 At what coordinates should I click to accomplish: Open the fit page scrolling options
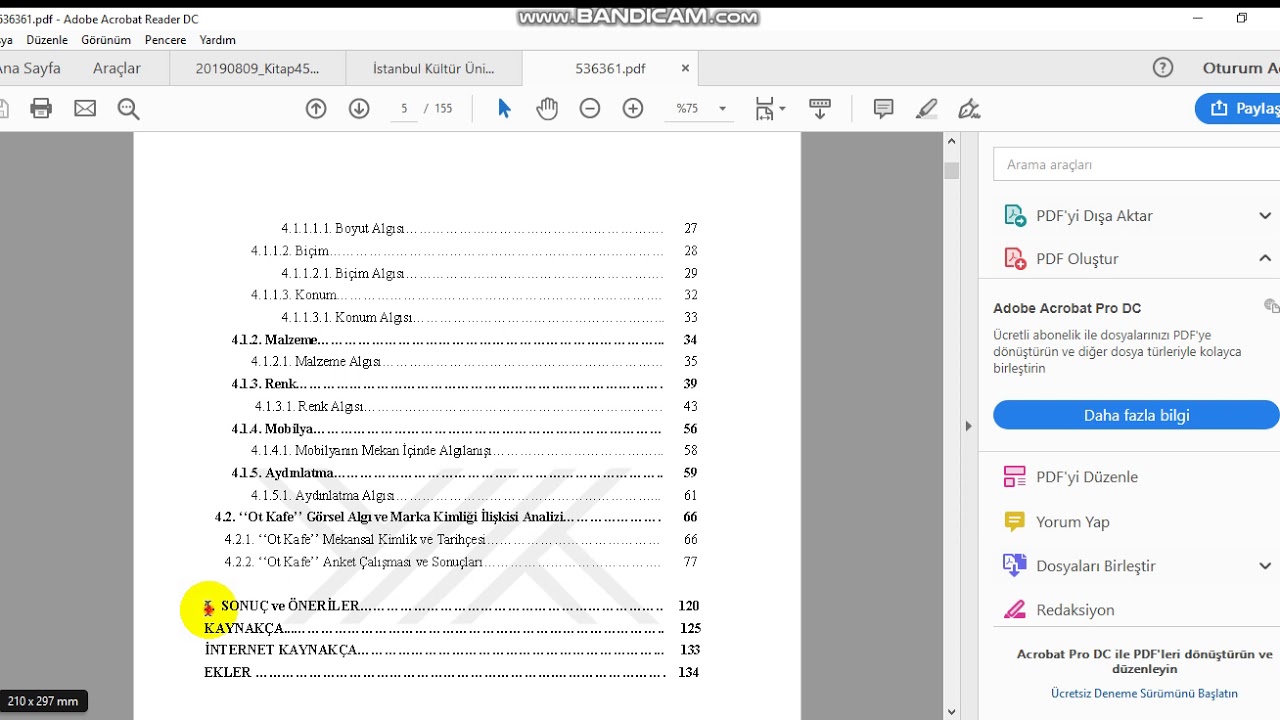(770, 108)
